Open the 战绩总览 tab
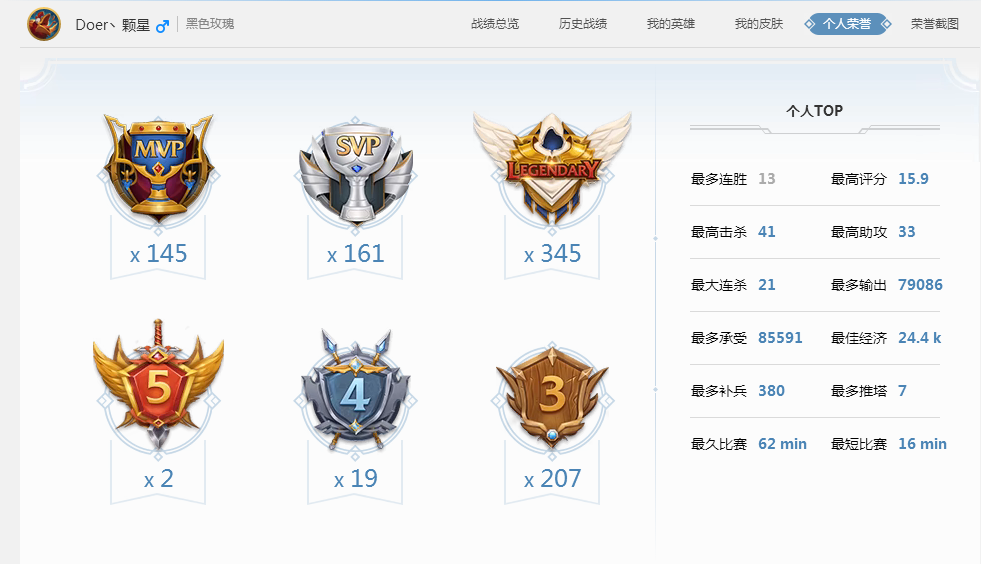The image size is (981, 564). (x=495, y=24)
